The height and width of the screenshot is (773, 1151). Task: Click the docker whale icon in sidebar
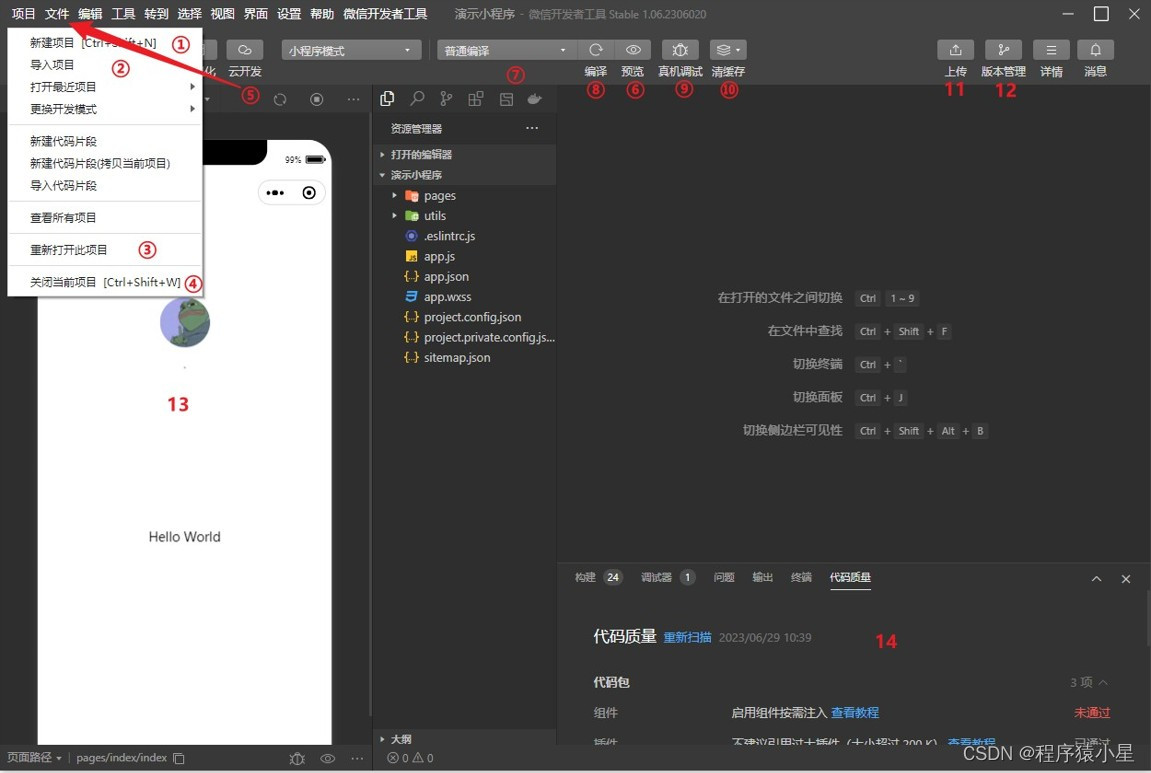(x=534, y=99)
